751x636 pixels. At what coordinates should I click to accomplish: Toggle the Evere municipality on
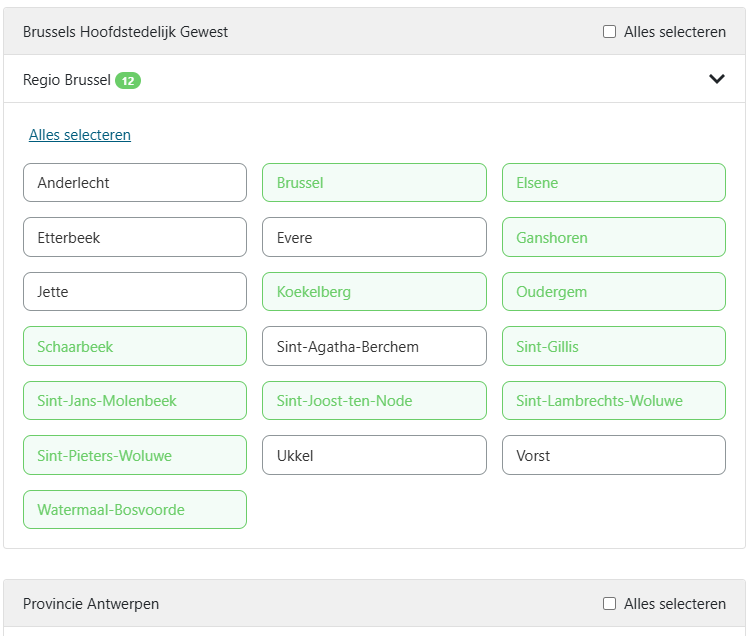tap(374, 238)
